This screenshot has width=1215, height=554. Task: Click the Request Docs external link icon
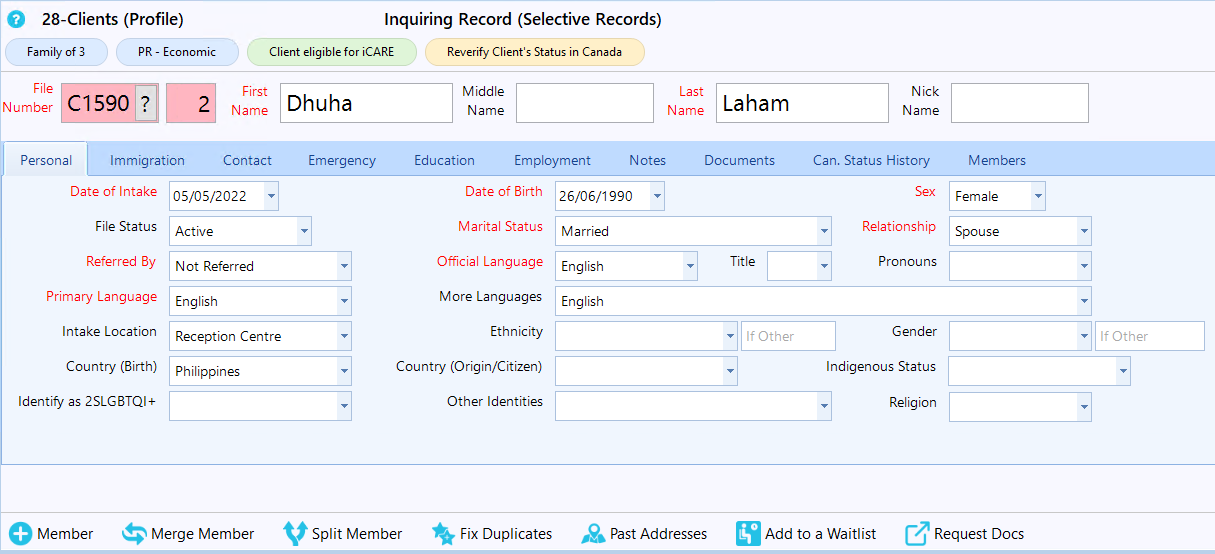[917, 534]
